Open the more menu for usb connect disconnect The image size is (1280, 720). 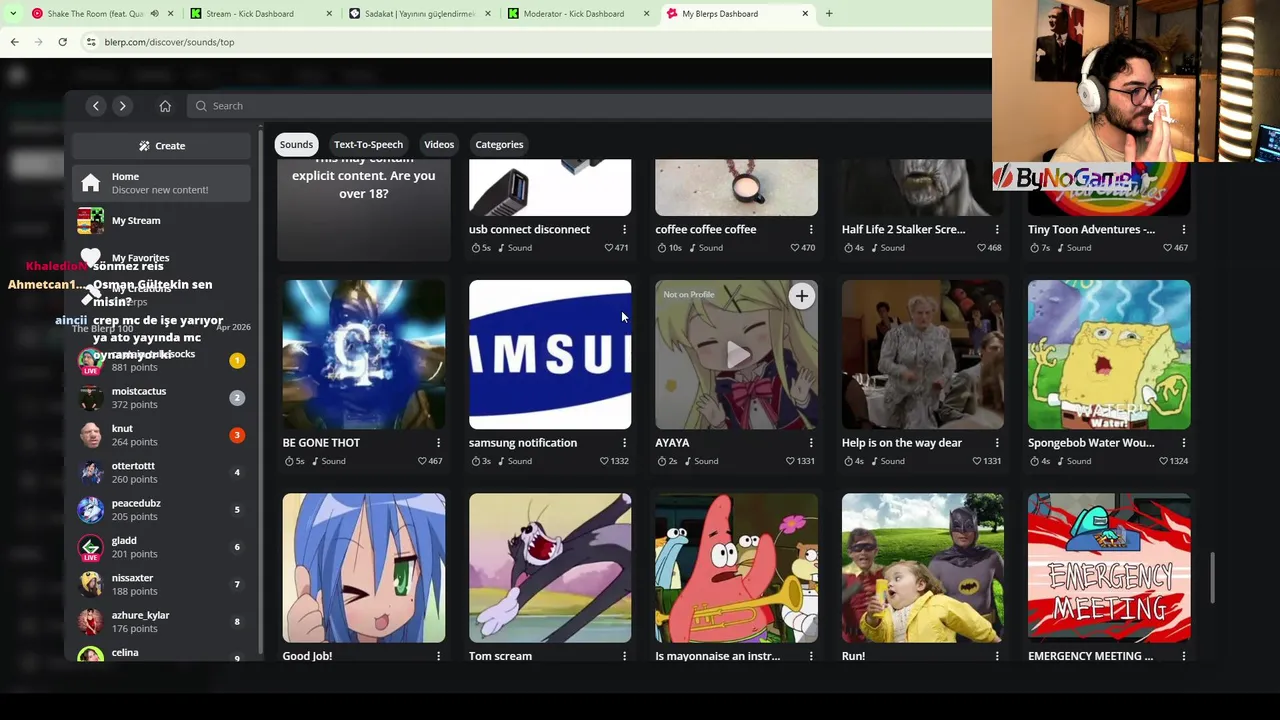point(624,230)
